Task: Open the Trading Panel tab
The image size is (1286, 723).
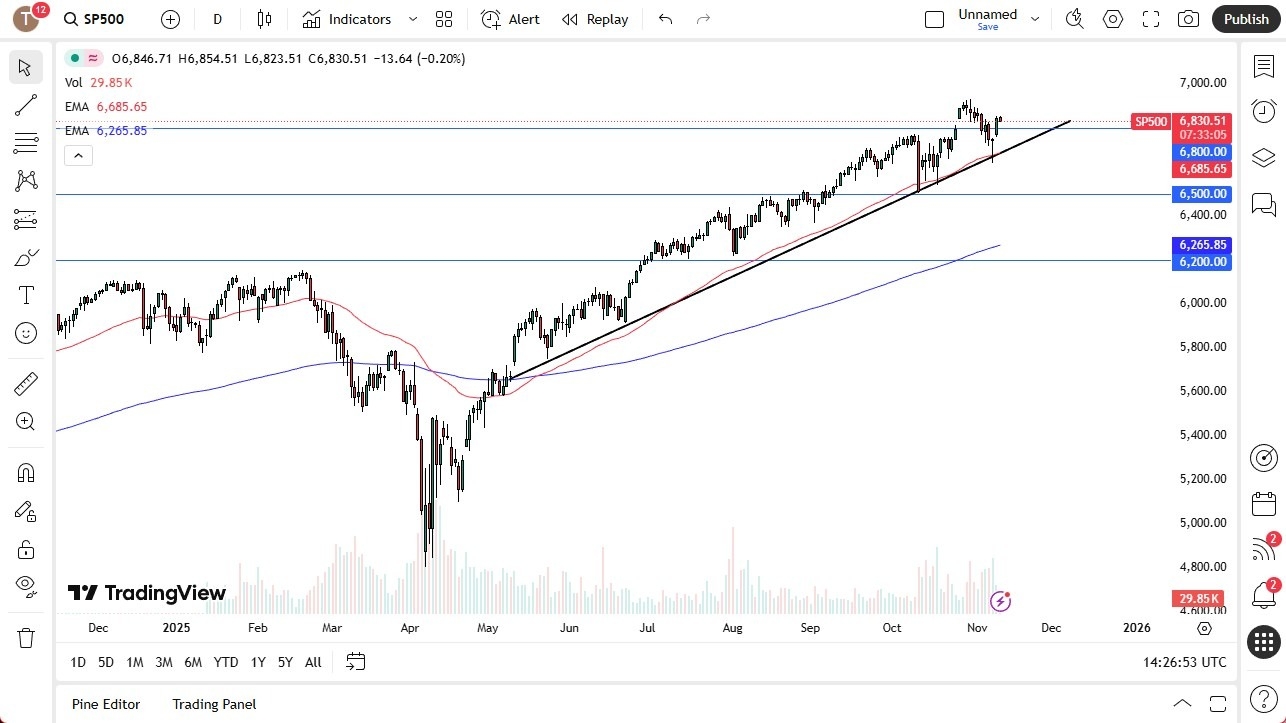Action: click(x=213, y=704)
